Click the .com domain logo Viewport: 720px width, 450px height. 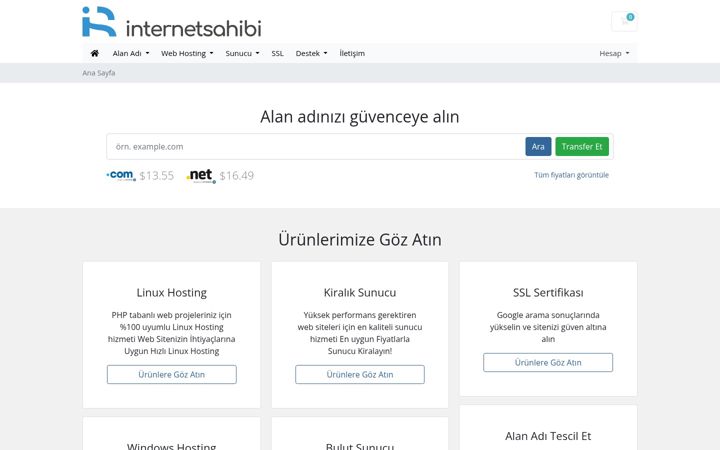tap(121, 175)
